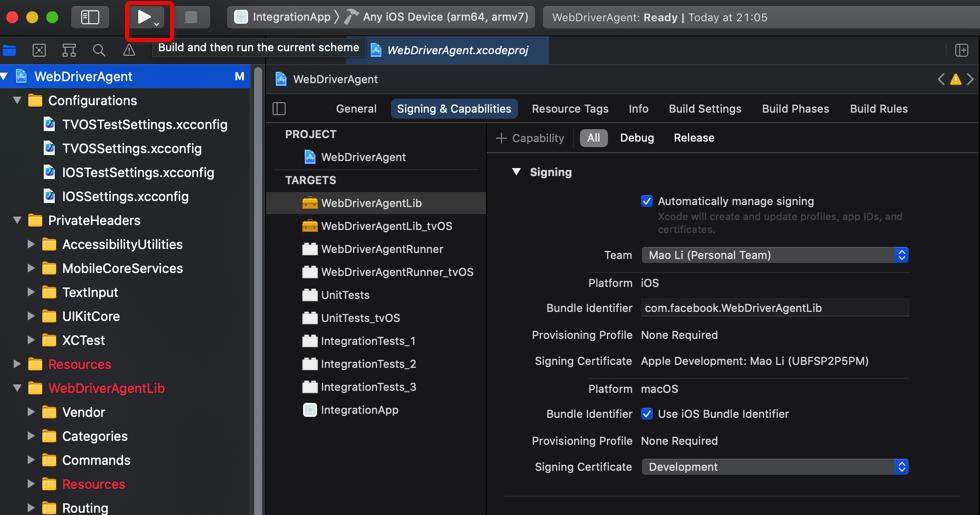Toggle Automatically manage signing checkbox
This screenshot has height=515, width=980.
[647, 201]
